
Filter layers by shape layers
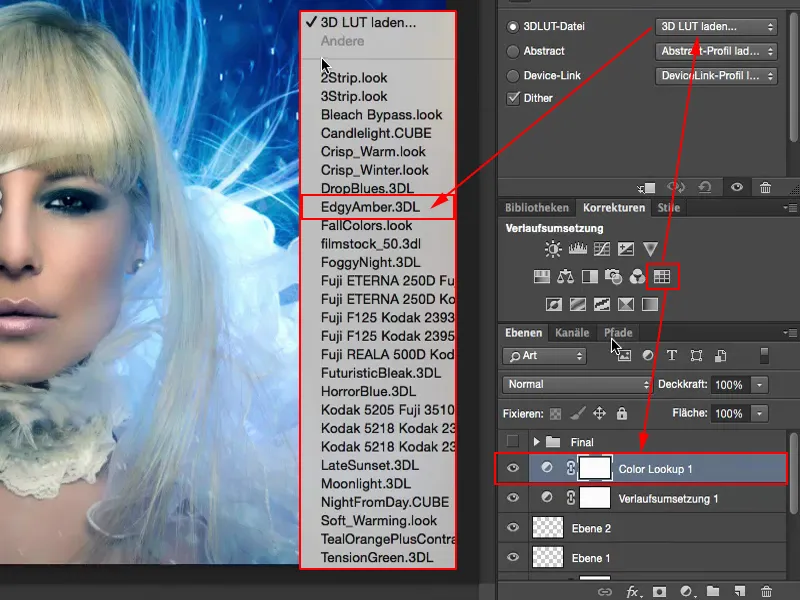pyautogui.click(x=696, y=356)
